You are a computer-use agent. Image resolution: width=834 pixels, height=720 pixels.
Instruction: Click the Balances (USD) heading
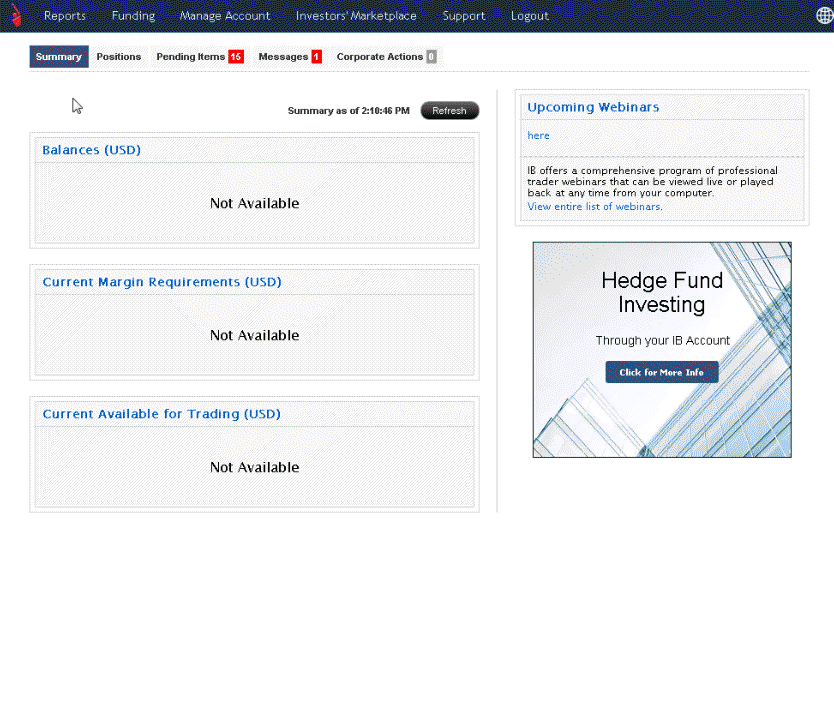coord(91,150)
